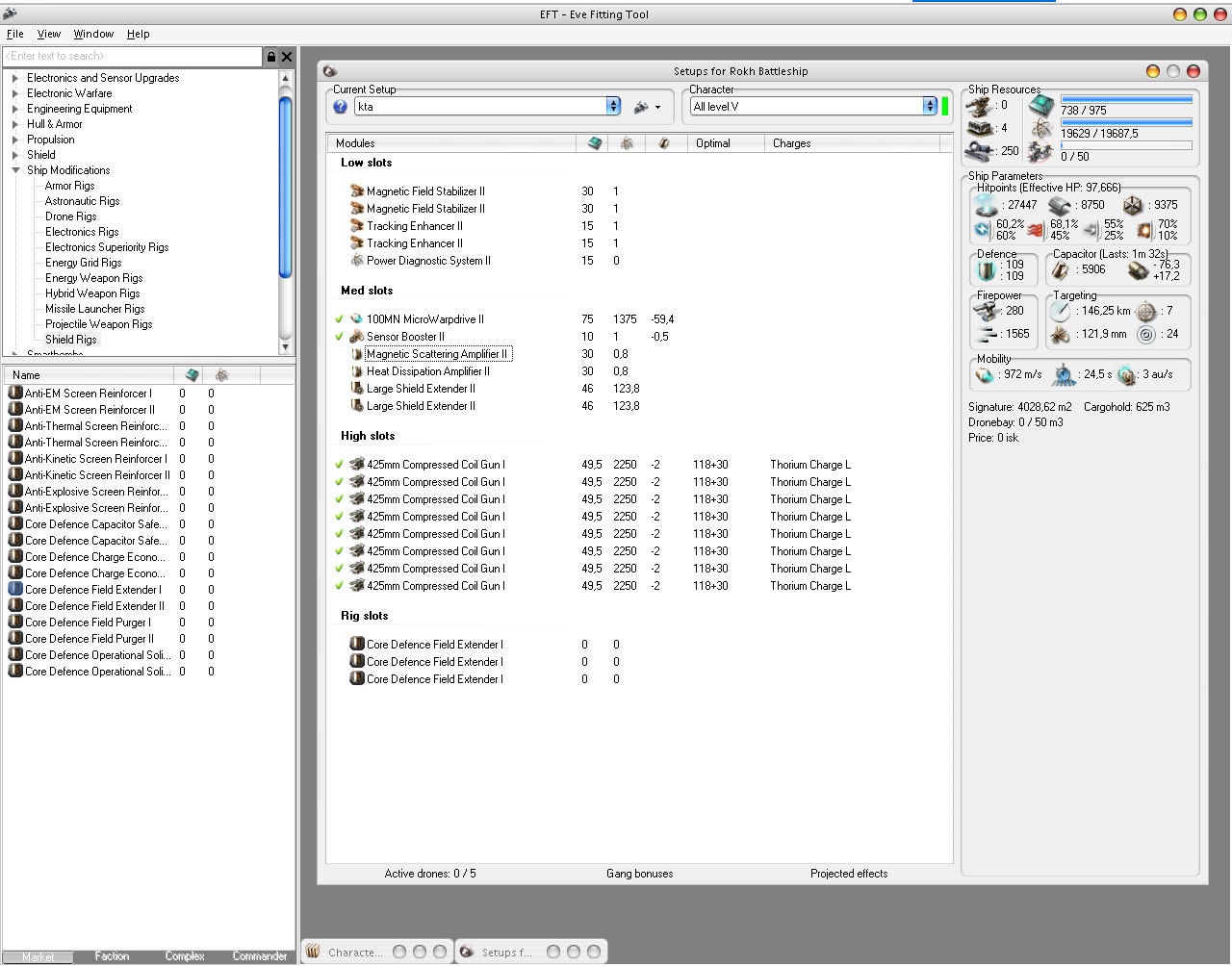Image resolution: width=1232 pixels, height=966 pixels.
Task: Toggle the 100MN MicroWarpdrive II active checkmark
Action: tap(339, 319)
